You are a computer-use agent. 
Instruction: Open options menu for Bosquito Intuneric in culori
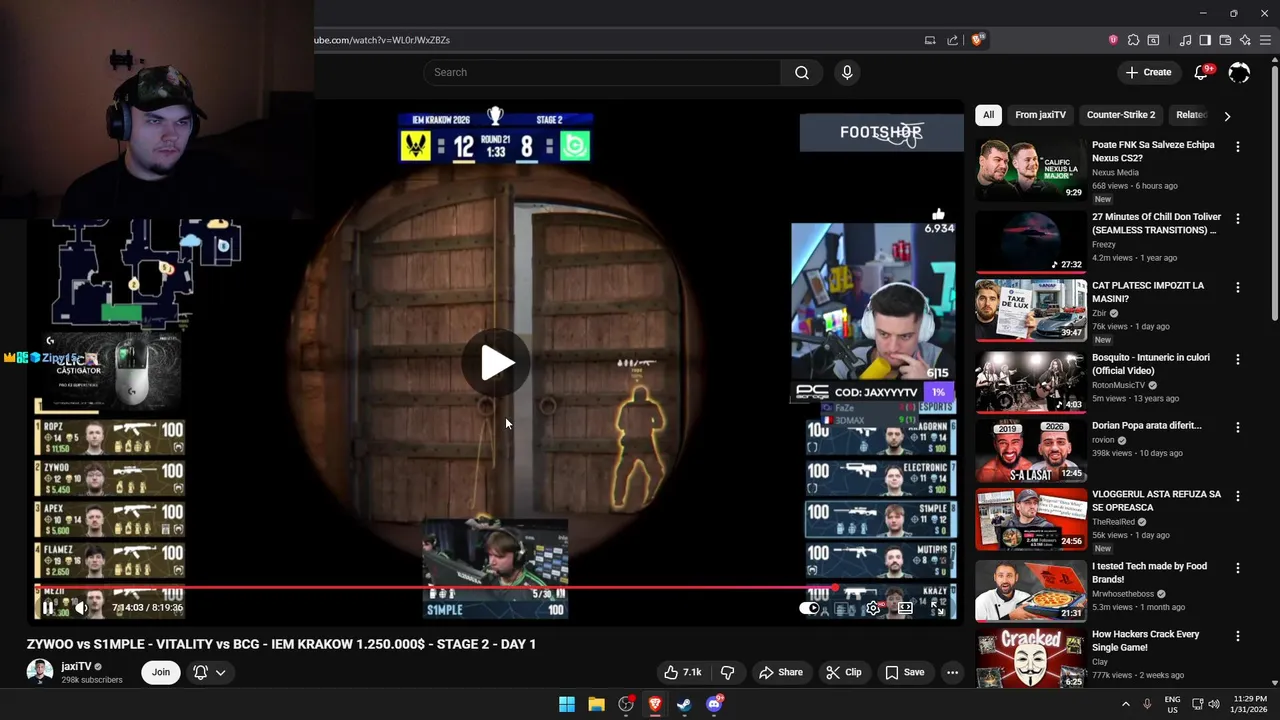pyautogui.click(x=1237, y=359)
